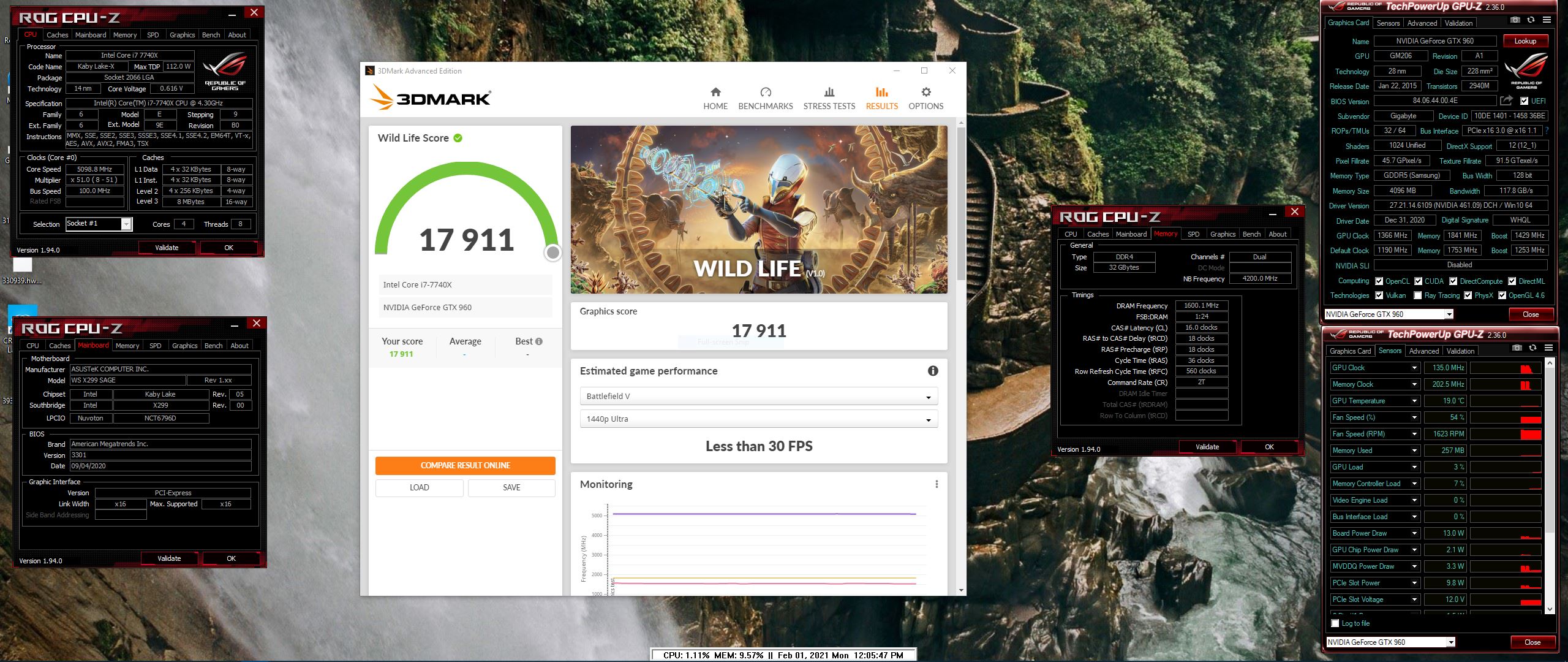
Task: Click the Wild Life benchmark artwork
Action: tap(759, 210)
